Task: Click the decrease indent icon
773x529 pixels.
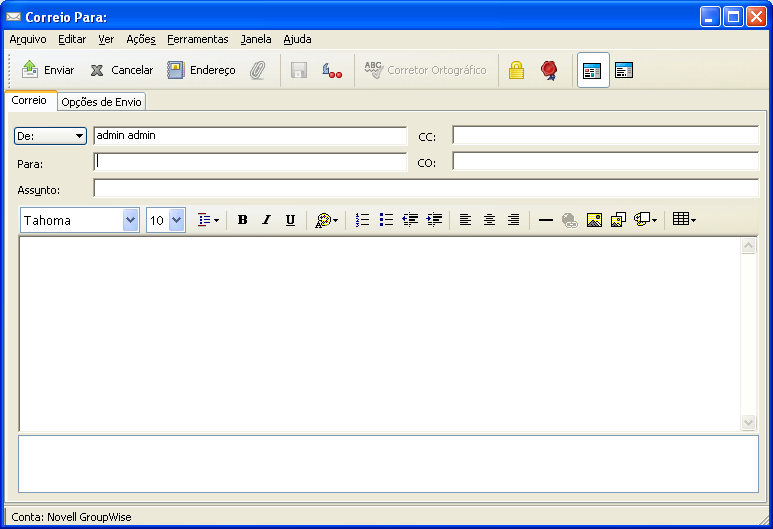Action: (x=410, y=220)
